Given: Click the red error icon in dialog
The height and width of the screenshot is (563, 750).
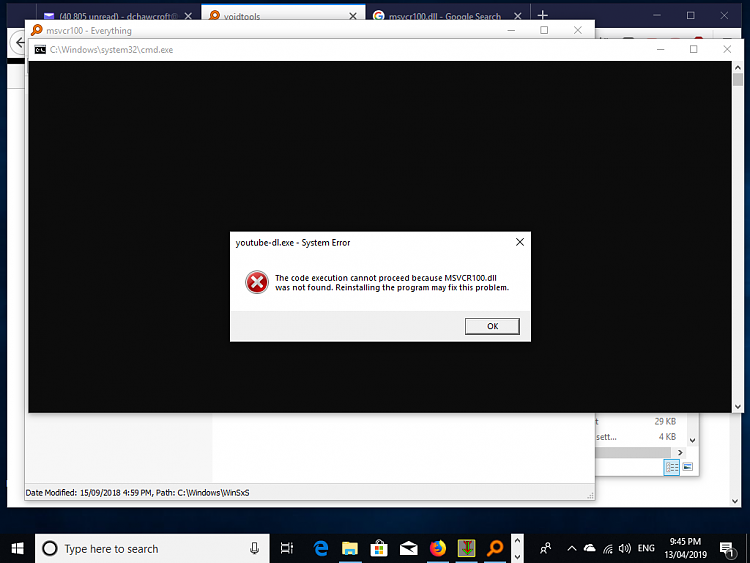Looking at the screenshot, I should coord(257,282).
